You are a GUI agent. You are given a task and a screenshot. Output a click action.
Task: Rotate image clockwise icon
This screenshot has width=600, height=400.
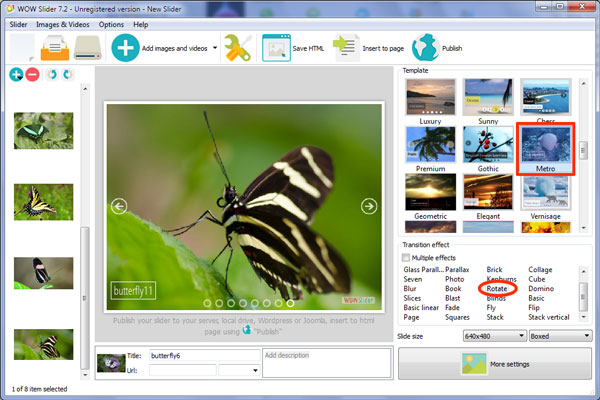[x=68, y=74]
